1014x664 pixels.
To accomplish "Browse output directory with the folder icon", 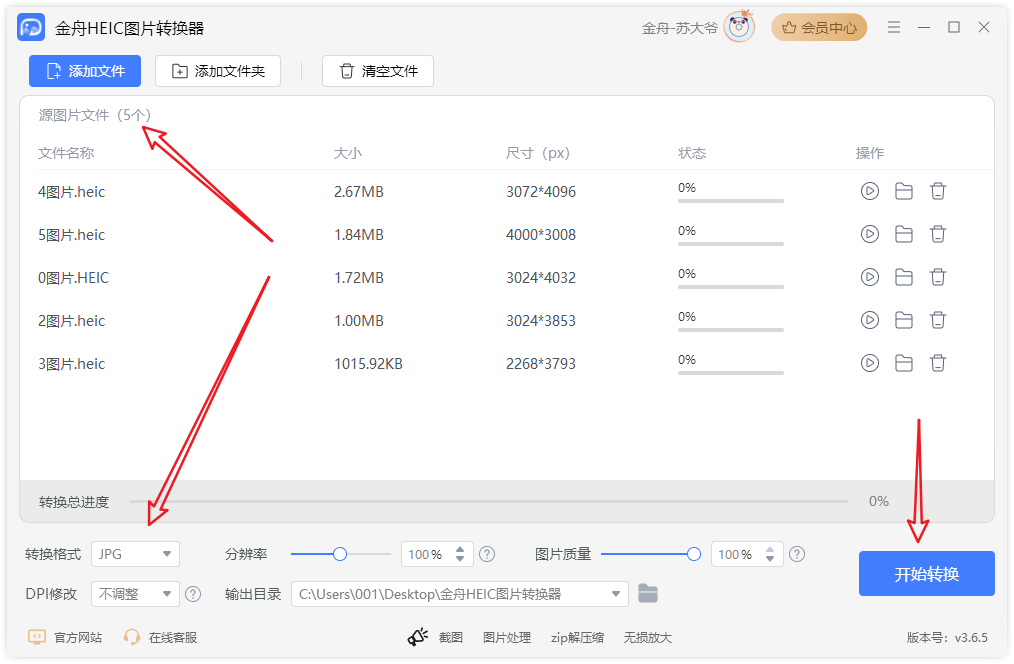I will tap(648, 594).
